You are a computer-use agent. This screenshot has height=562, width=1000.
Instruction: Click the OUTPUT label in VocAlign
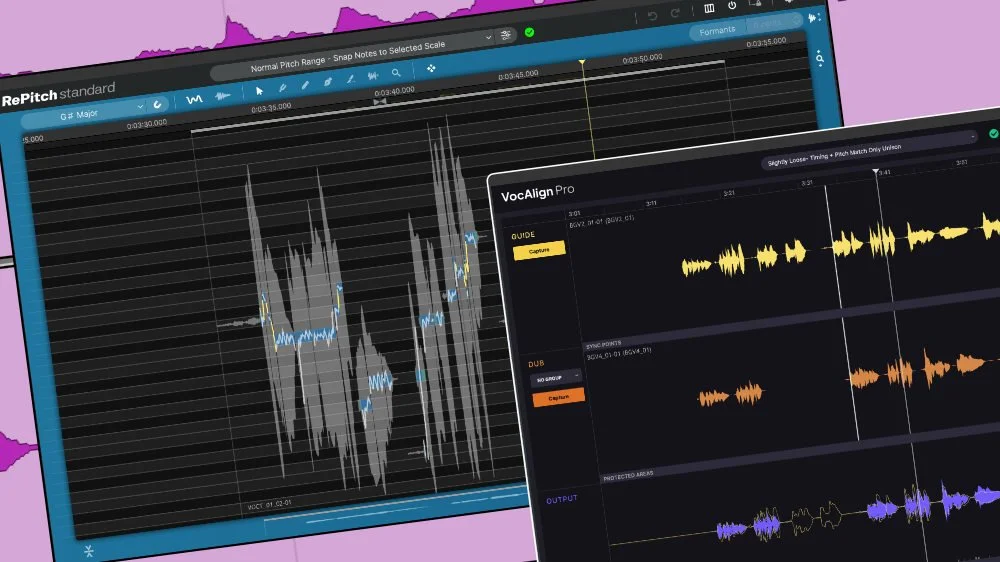click(x=562, y=499)
